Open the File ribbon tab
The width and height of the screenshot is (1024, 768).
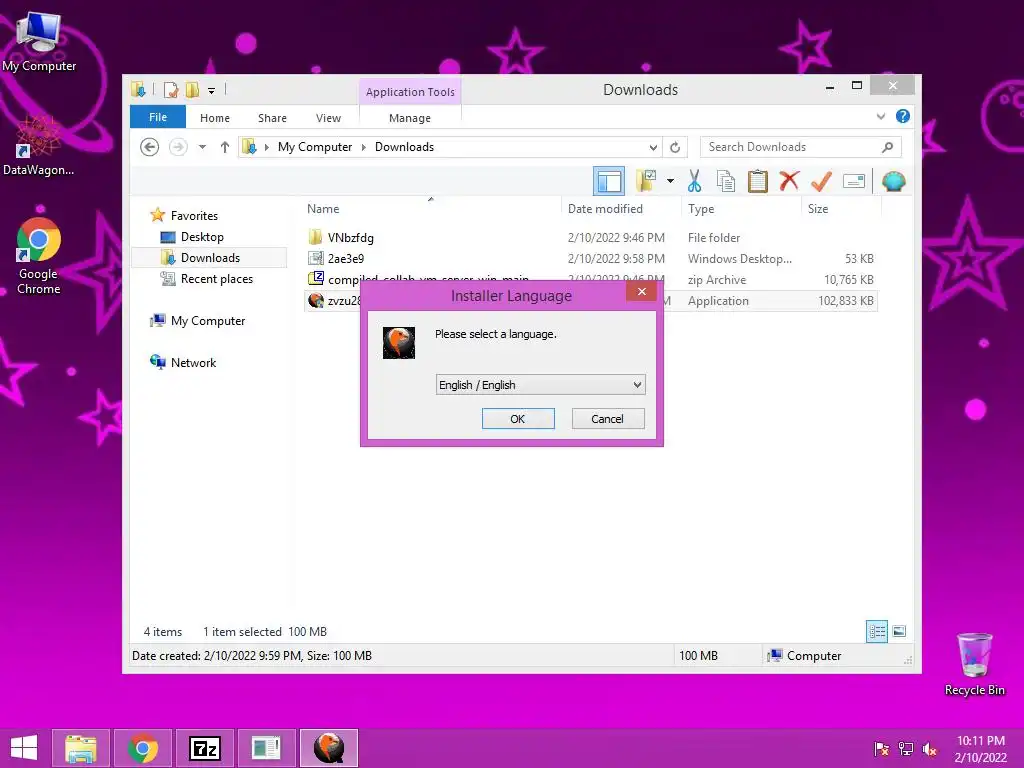(x=157, y=117)
